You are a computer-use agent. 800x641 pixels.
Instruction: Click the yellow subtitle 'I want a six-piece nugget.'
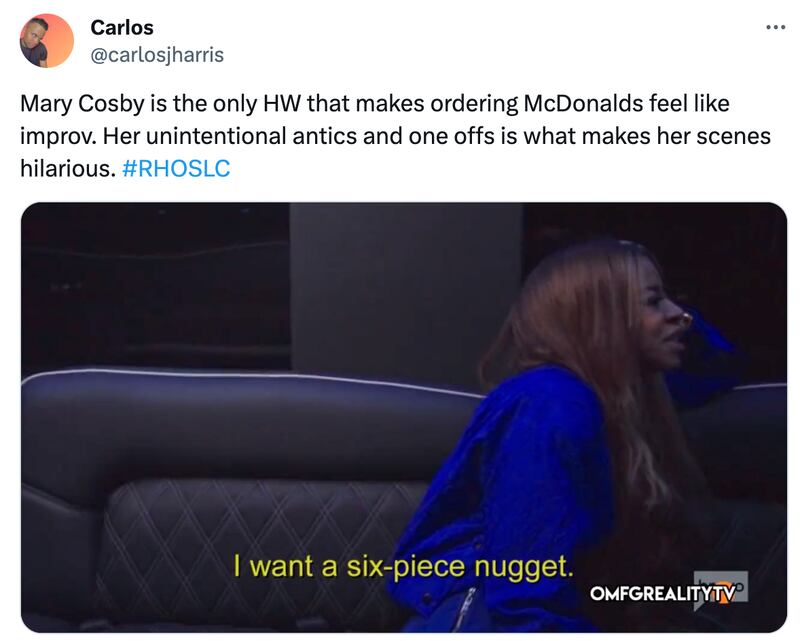click(403, 566)
